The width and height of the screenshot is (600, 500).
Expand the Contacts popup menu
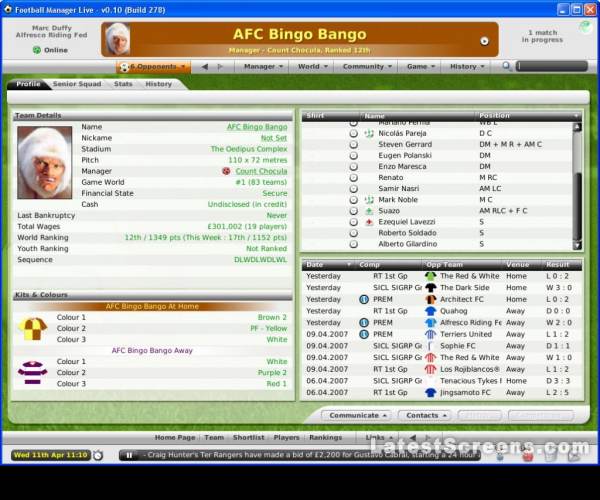pyautogui.click(x=426, y=415)
